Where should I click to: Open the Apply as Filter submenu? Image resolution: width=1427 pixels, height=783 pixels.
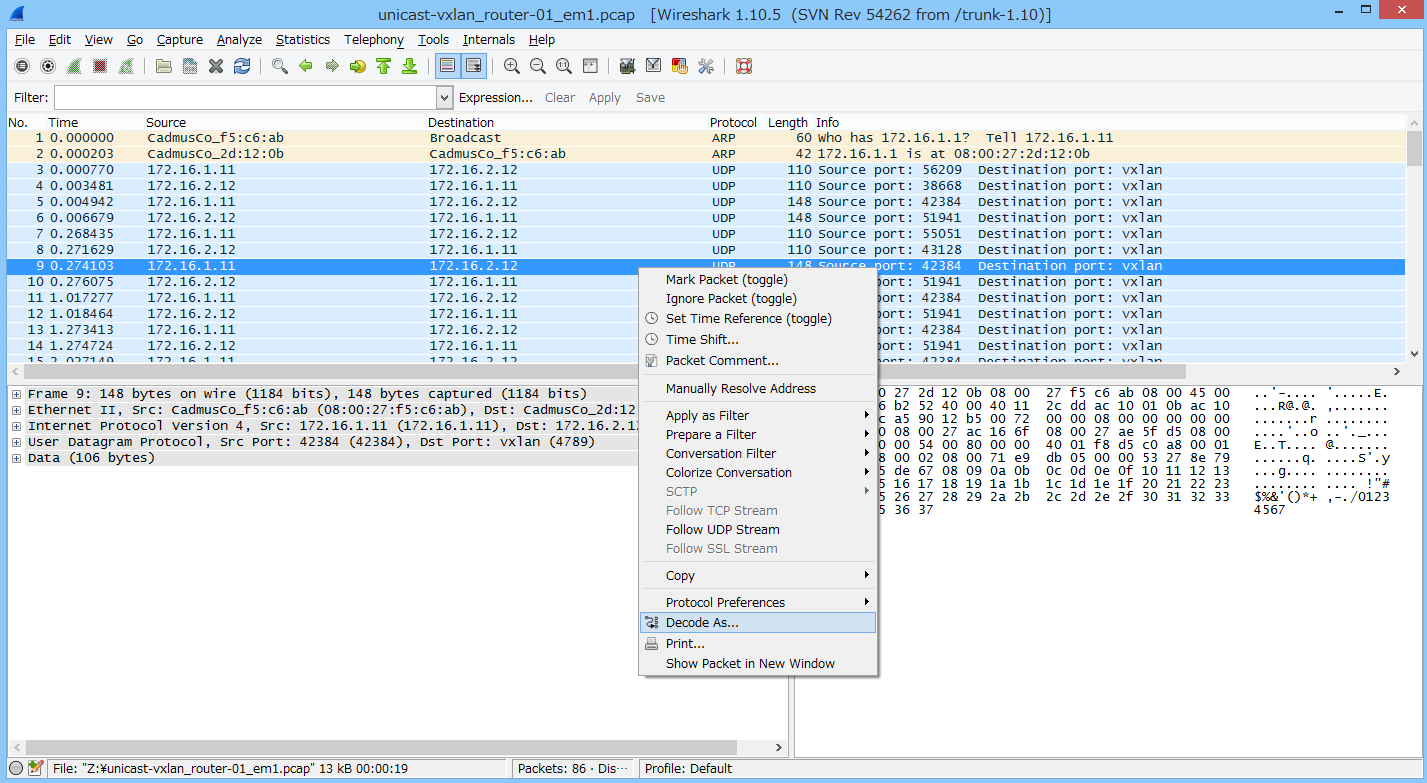pos(757,415)
